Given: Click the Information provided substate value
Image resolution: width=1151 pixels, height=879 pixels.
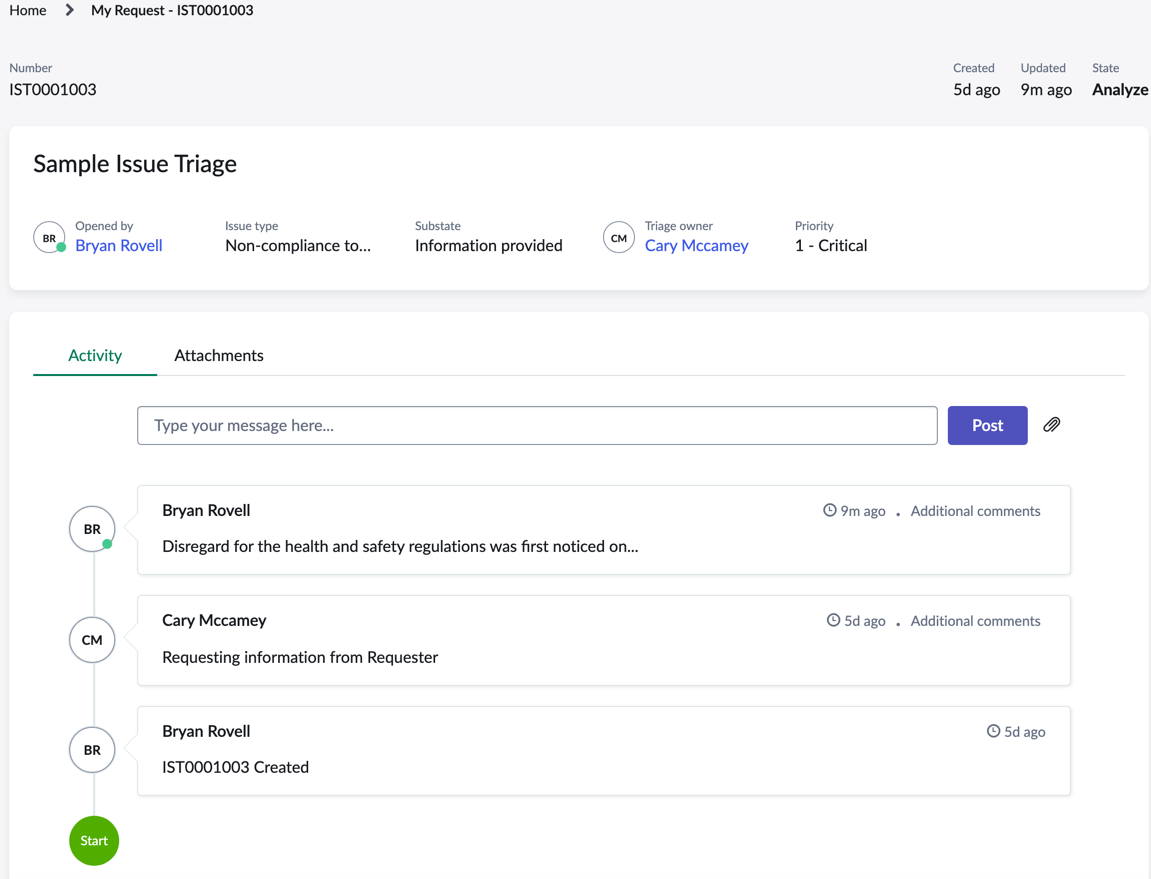Looking at the screenshot, I should [489, 245].
